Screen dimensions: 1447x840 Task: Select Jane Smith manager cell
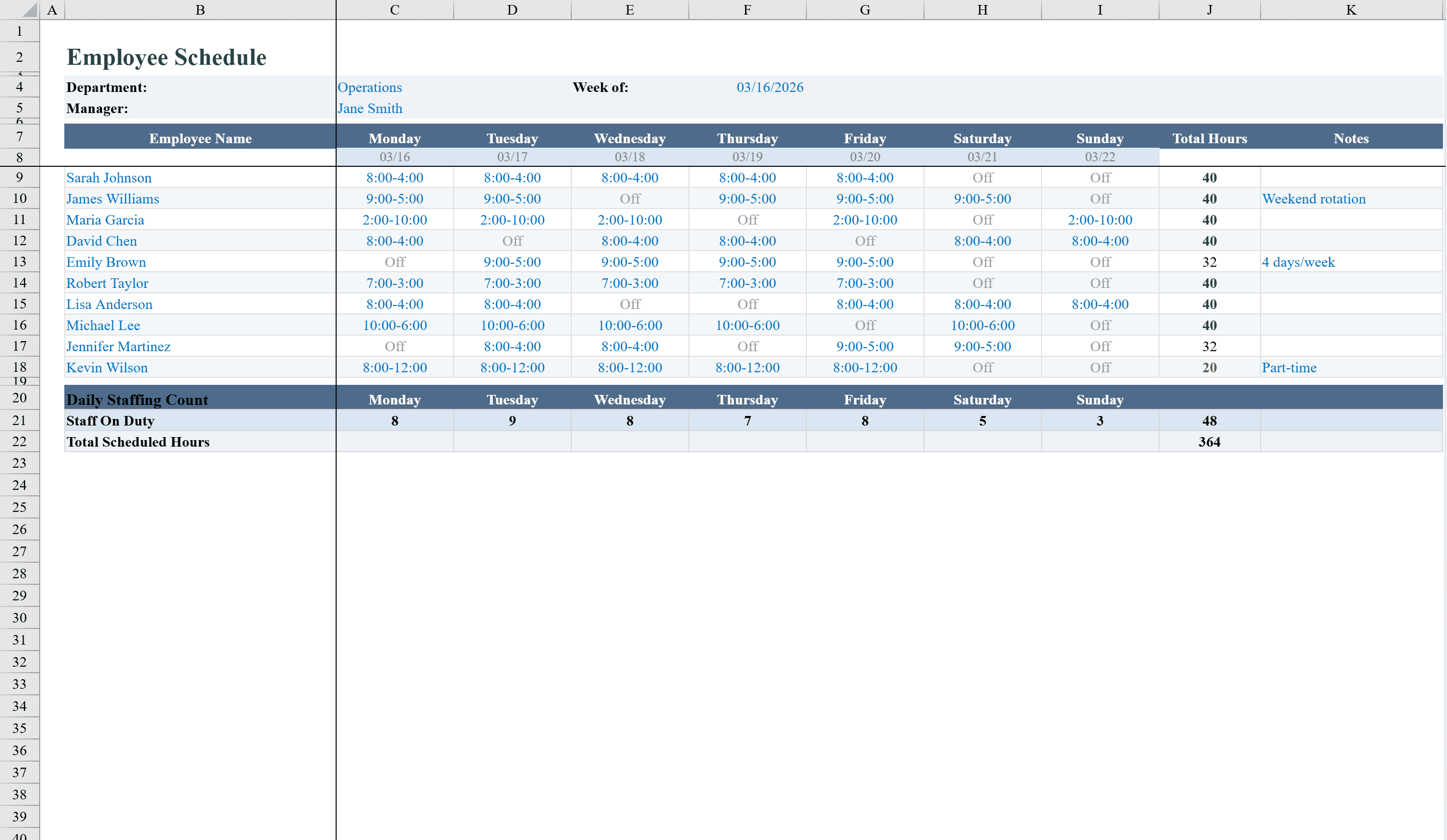tap(370, 109)
